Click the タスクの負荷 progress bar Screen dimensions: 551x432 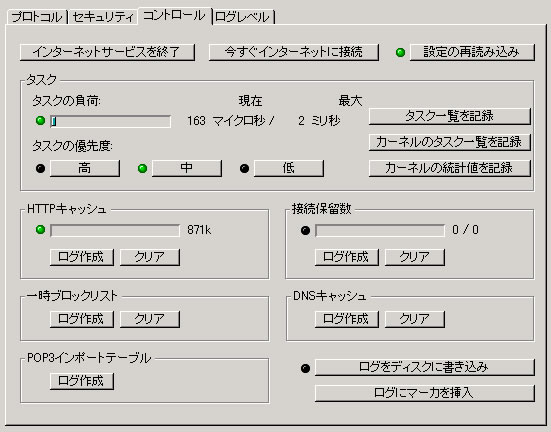(x=110, y=121)
